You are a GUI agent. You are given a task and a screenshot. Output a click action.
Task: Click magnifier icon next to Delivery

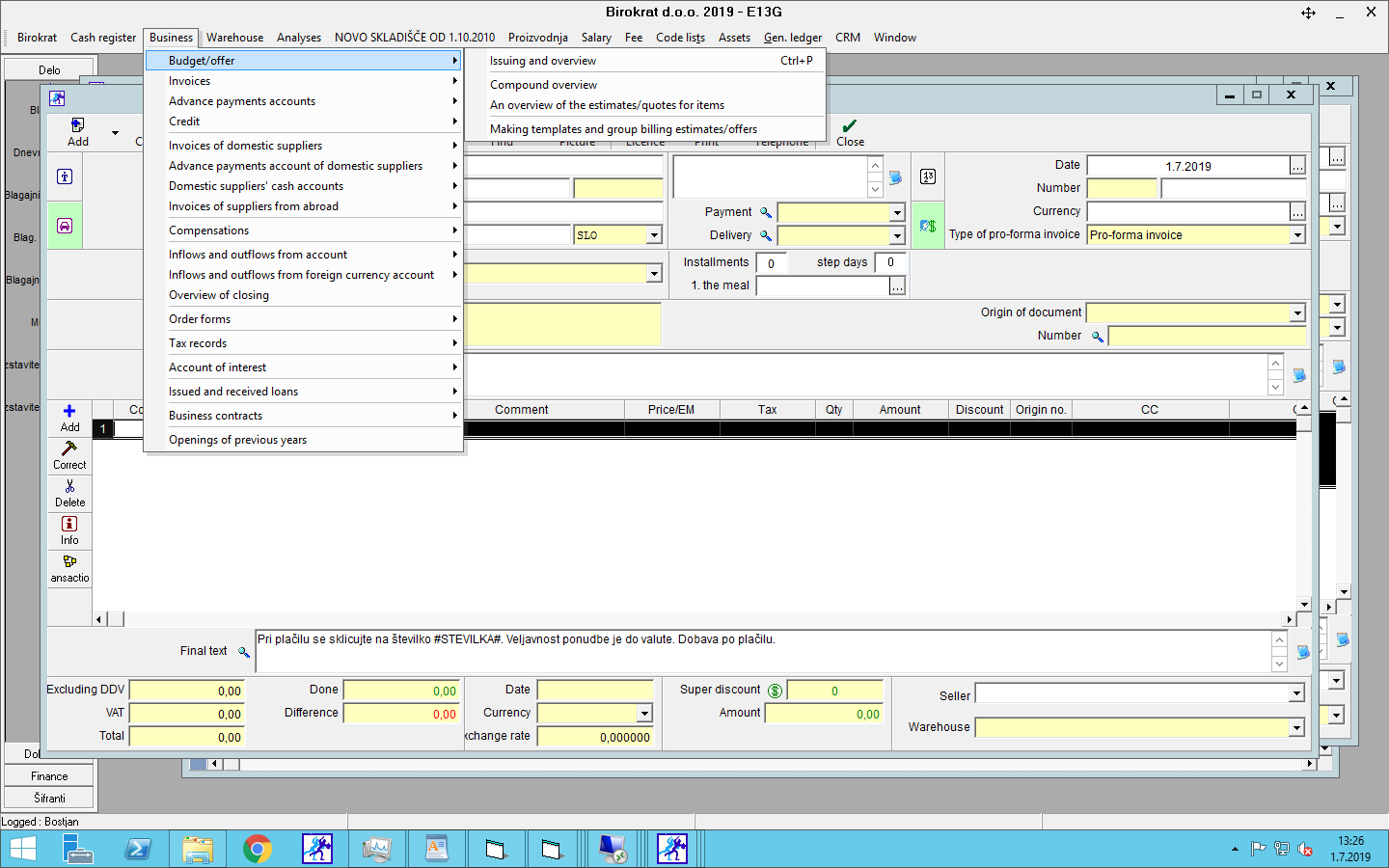tap(766, 235)
